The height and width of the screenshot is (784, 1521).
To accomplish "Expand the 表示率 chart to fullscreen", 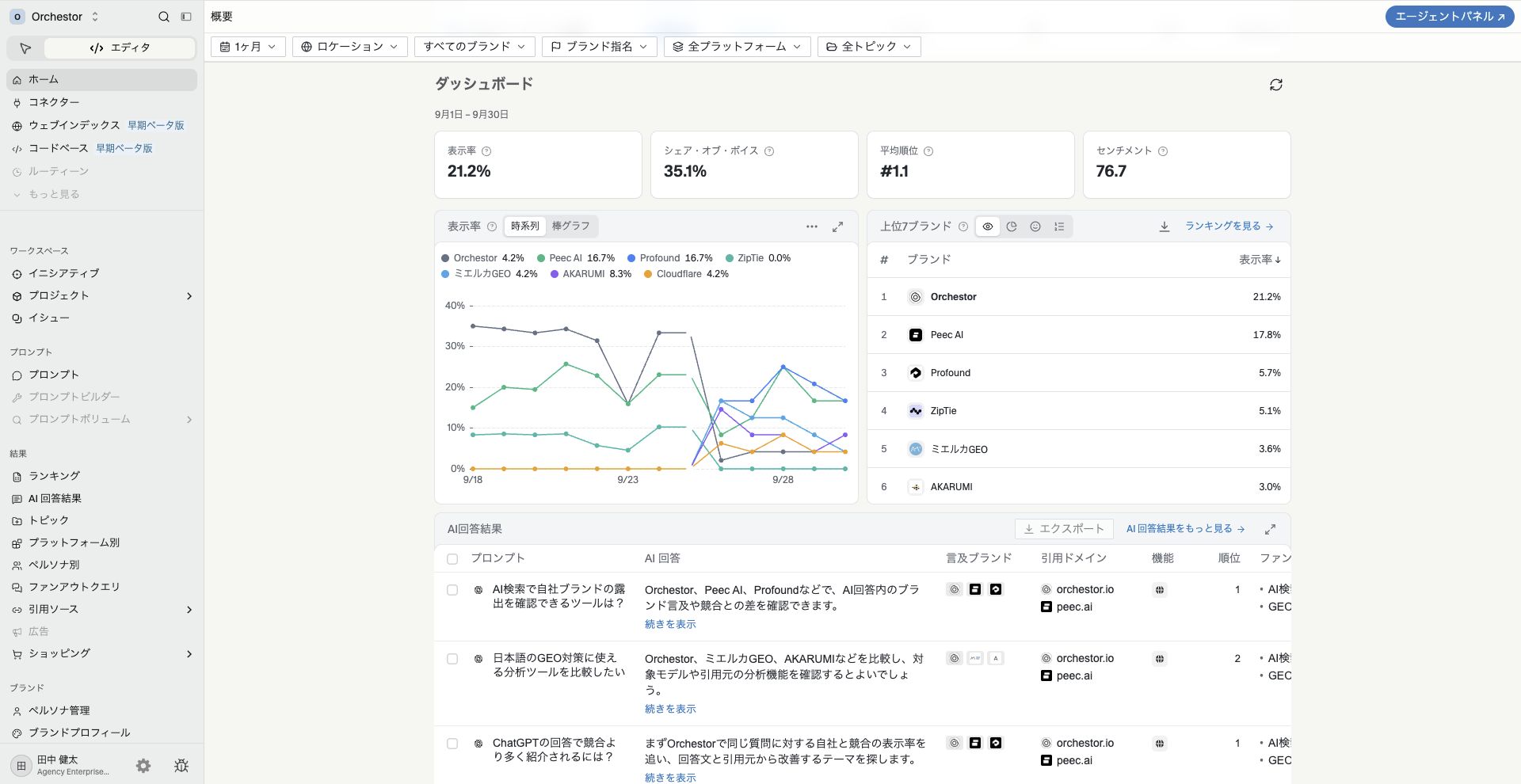I will coord(837,226).
